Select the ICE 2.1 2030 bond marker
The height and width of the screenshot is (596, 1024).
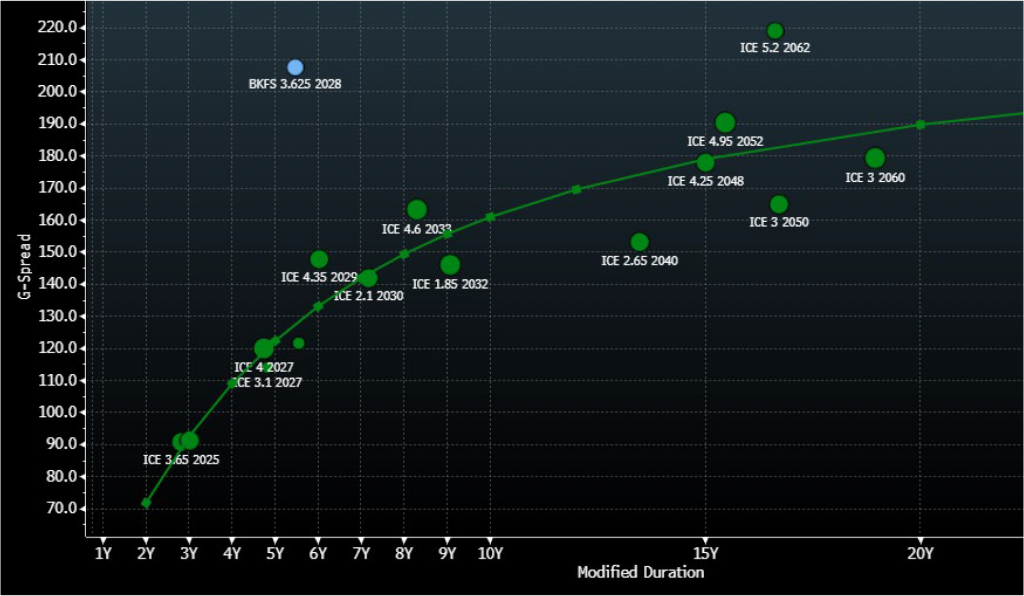pos(368,278)
